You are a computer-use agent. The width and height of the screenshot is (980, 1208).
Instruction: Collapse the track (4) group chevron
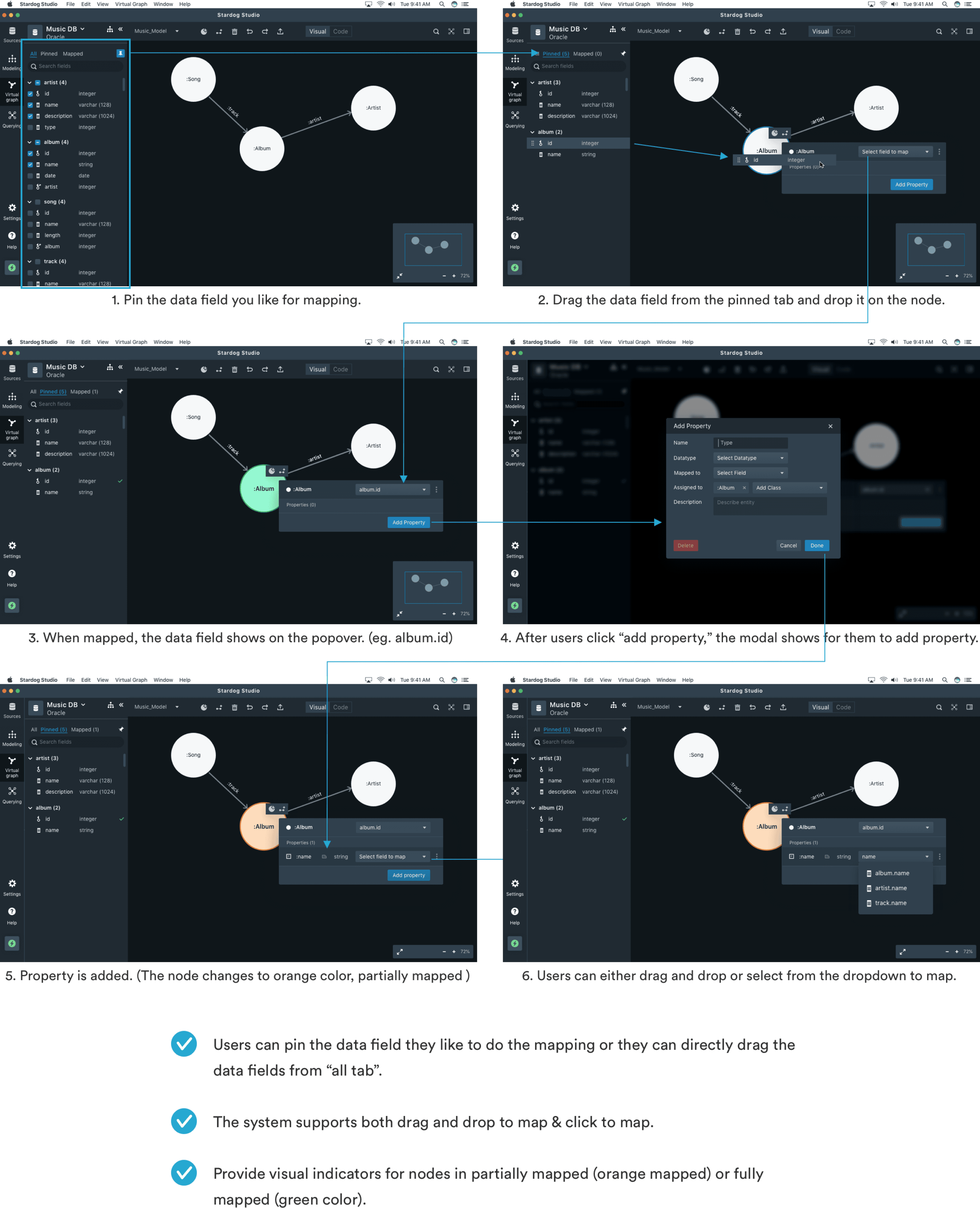[29, 261]
